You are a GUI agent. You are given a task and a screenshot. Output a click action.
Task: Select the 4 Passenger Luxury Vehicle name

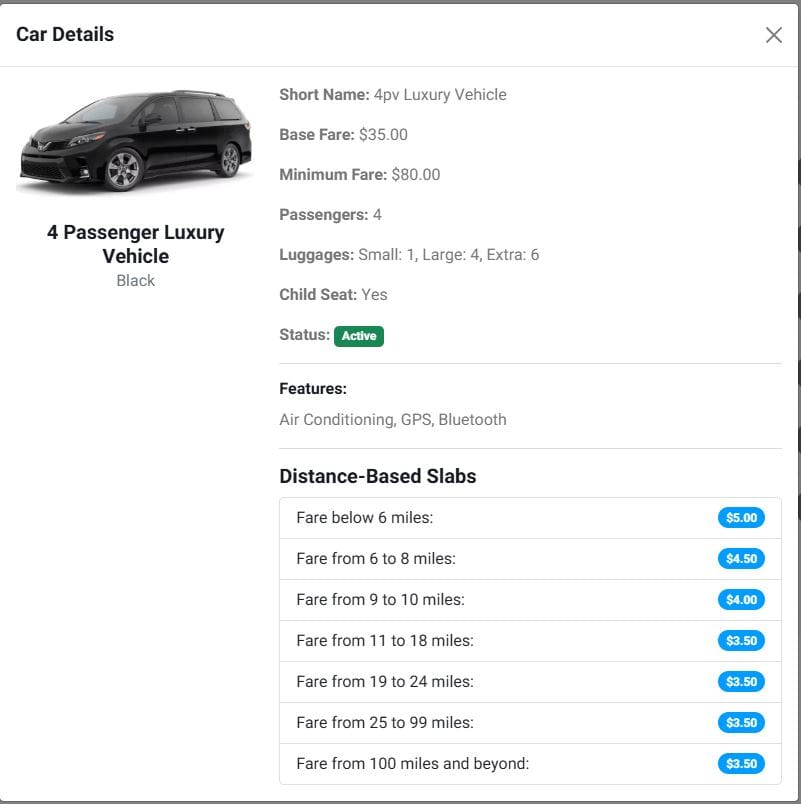tap(135, 244)
